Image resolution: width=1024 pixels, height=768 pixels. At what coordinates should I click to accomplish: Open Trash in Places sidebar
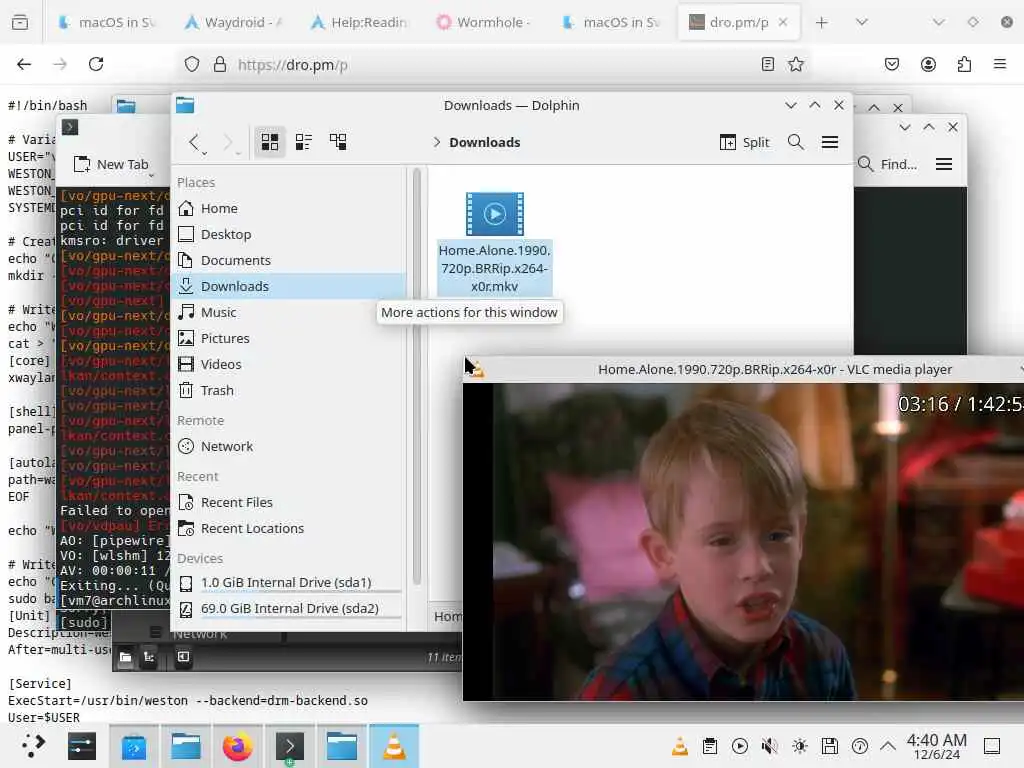tap(289, 391)
